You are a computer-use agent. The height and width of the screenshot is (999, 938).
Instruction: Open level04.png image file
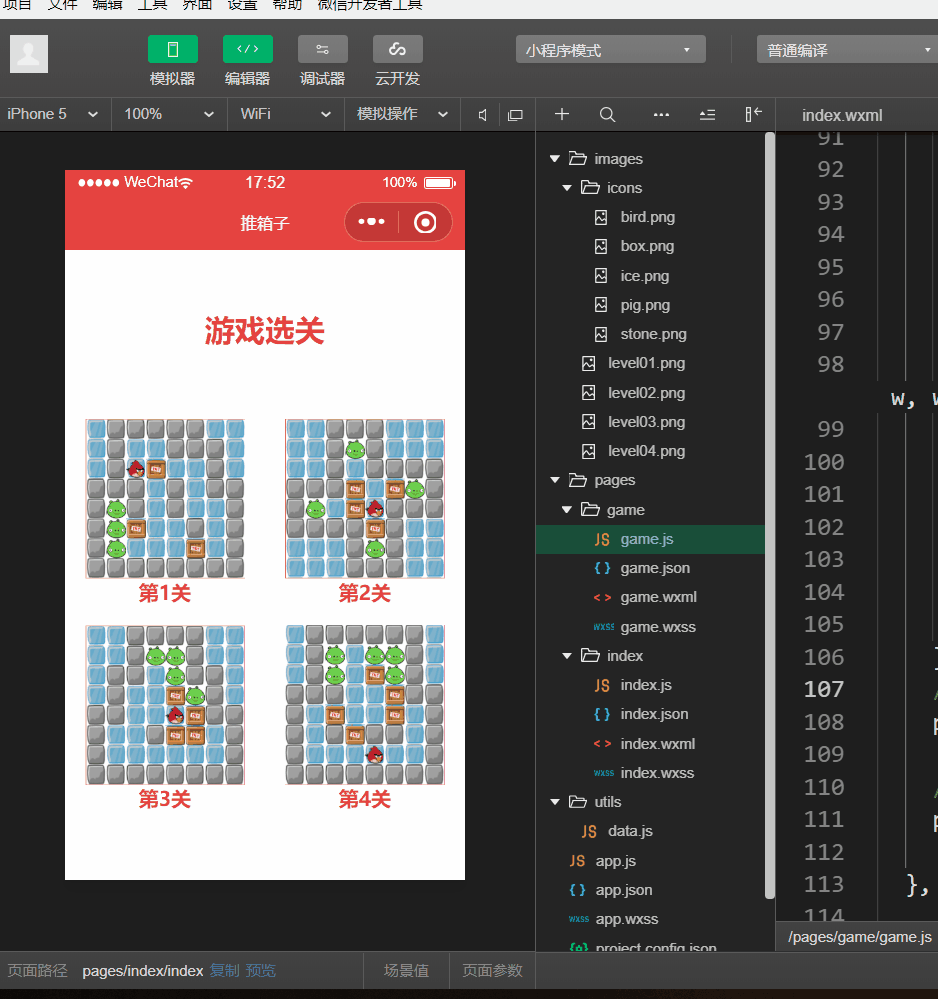(x=646, y=451)
